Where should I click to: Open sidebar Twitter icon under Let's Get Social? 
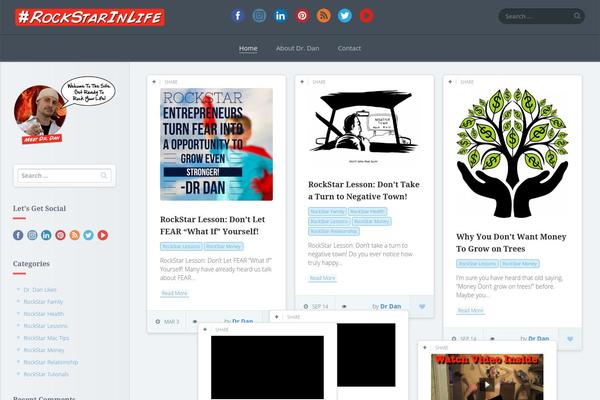pos(88,235)
